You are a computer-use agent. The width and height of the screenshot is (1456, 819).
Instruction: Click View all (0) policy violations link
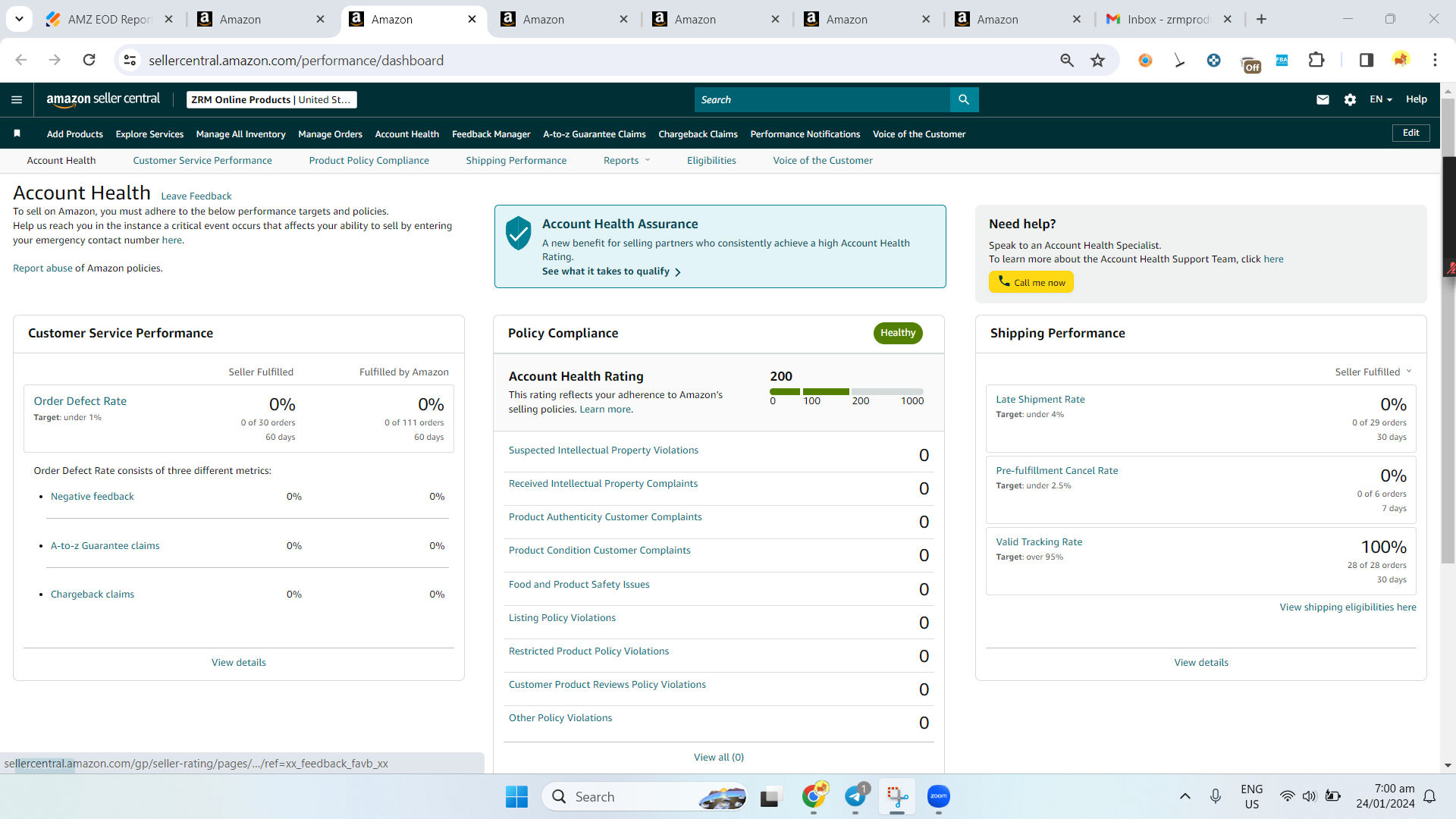718,757
